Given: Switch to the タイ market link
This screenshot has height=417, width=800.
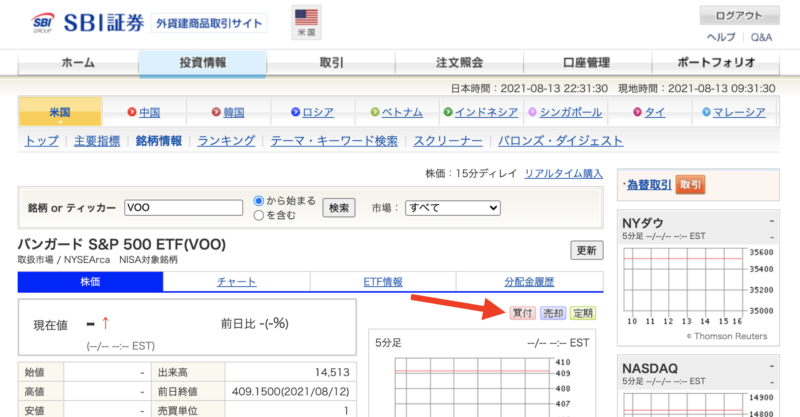Looking at the screenshot, I should [x=655, y=112].
